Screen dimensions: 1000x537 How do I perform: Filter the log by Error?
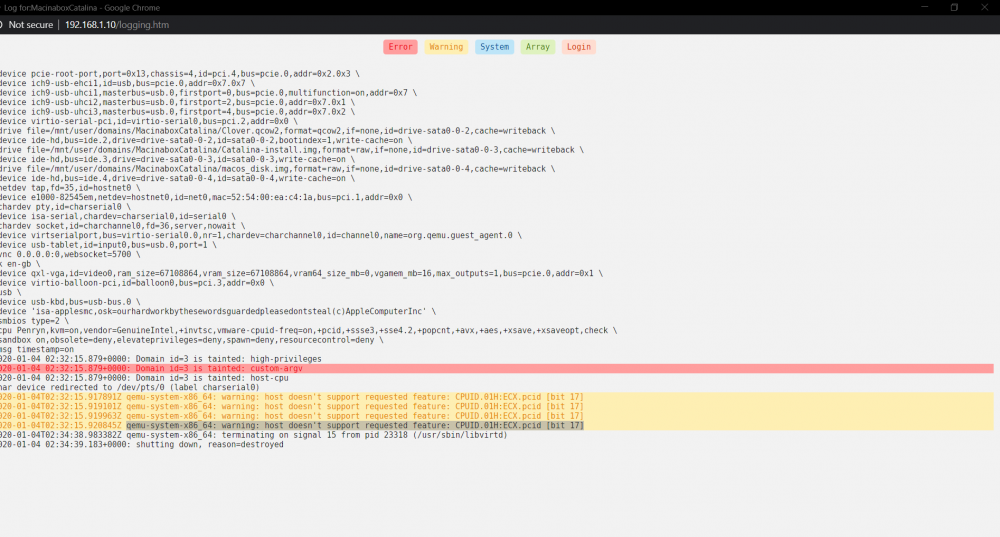pyautogui.click(x=400, y=47)
